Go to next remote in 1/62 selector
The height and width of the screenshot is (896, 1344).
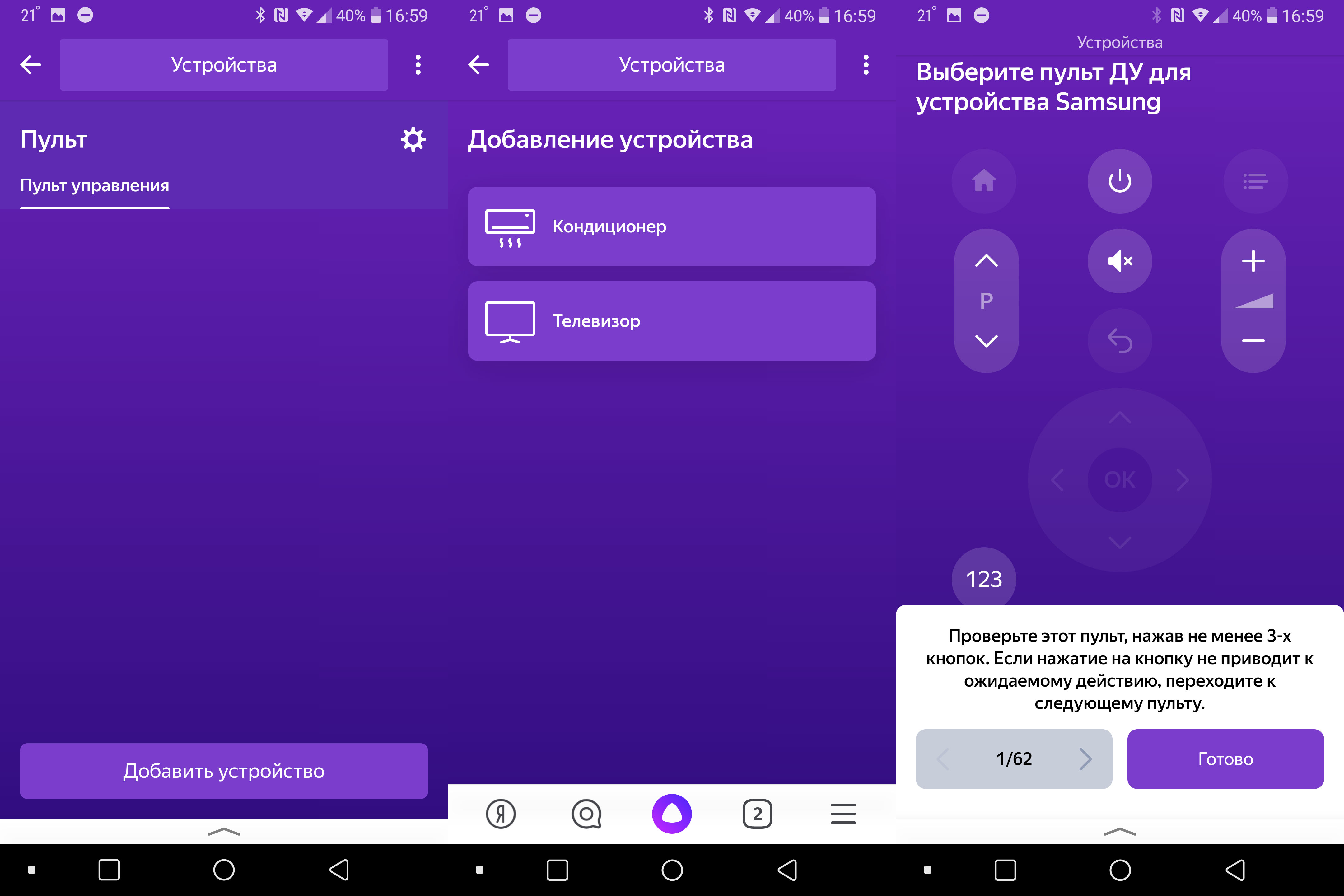pos(1085,759)
